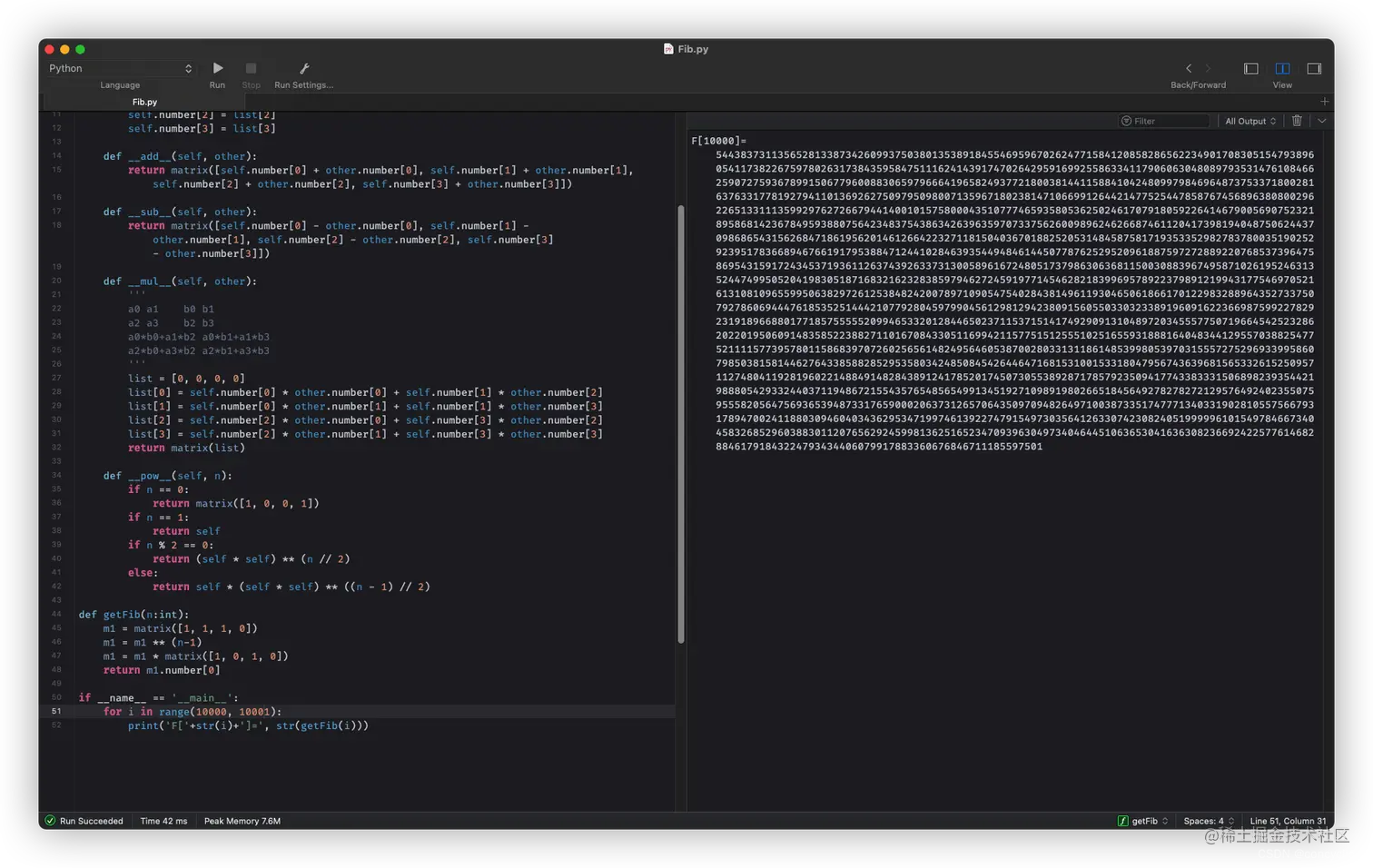Viewport: 1373px width, 868px height.
Task: Click the Stop execution button
Action: point(251,69)
